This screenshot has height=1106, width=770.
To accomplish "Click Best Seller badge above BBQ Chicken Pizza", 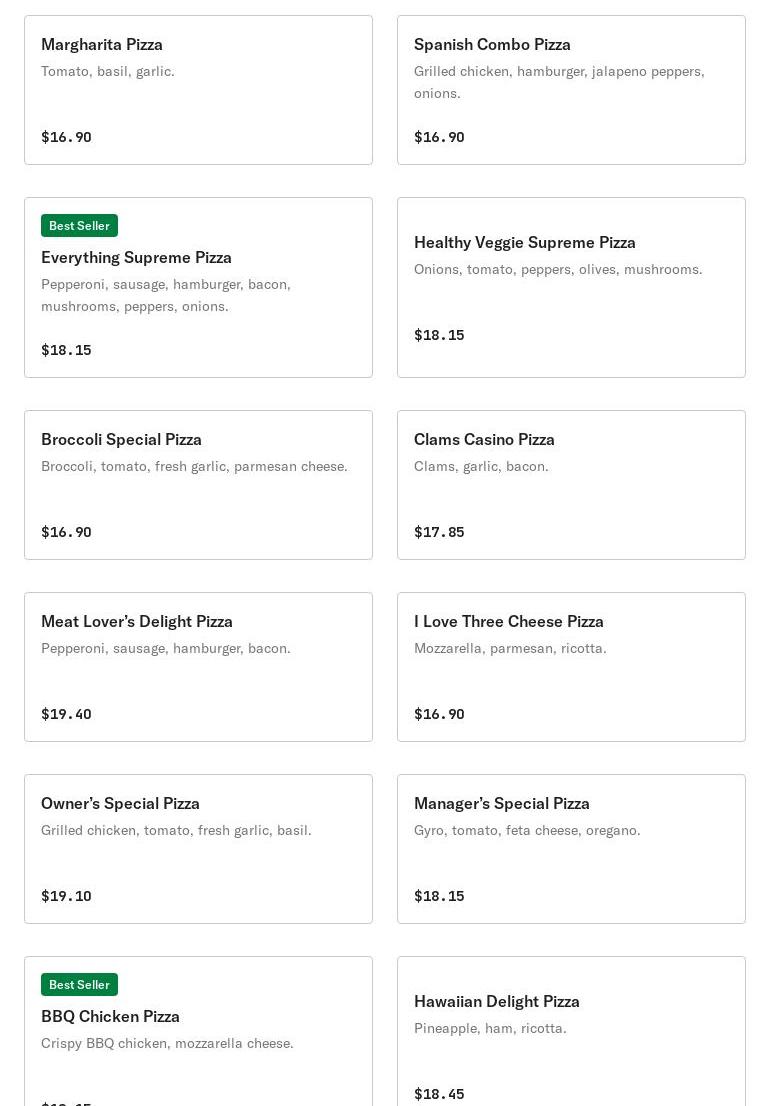I will tap(79, 985).
